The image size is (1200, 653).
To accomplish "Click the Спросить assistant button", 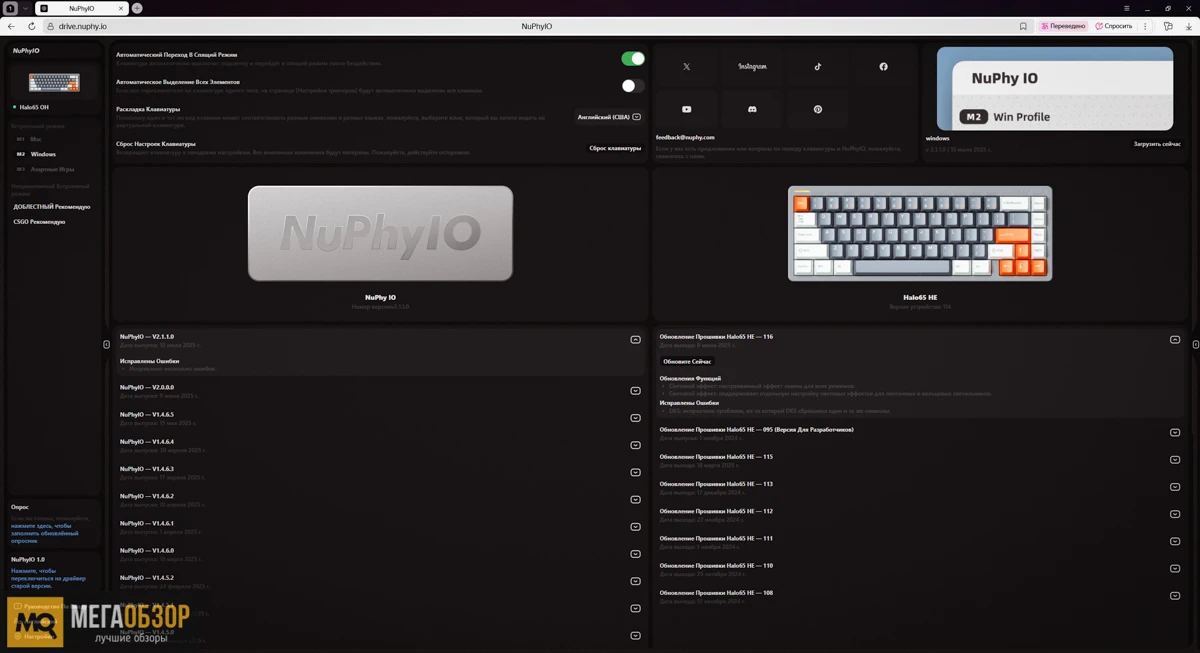I will (x=1114, y=26).
